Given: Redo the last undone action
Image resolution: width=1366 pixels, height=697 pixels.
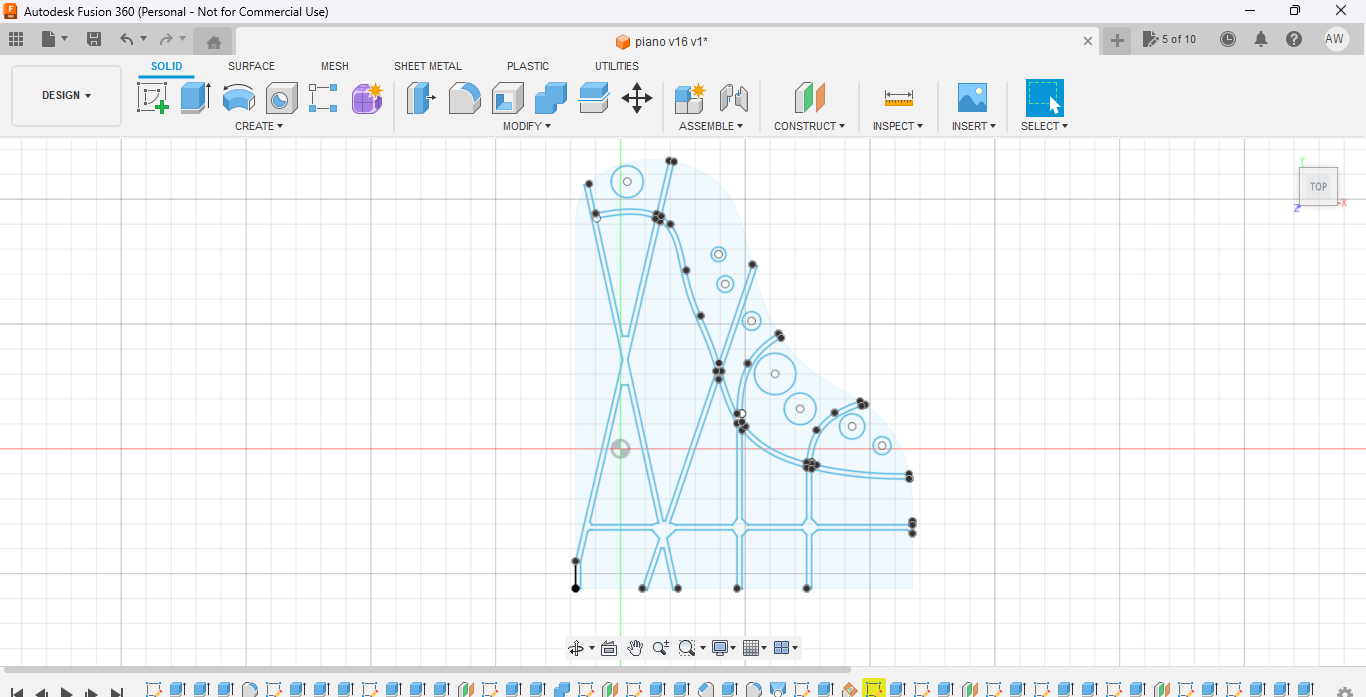Looking at the screenshot, I should coord(166,39).
